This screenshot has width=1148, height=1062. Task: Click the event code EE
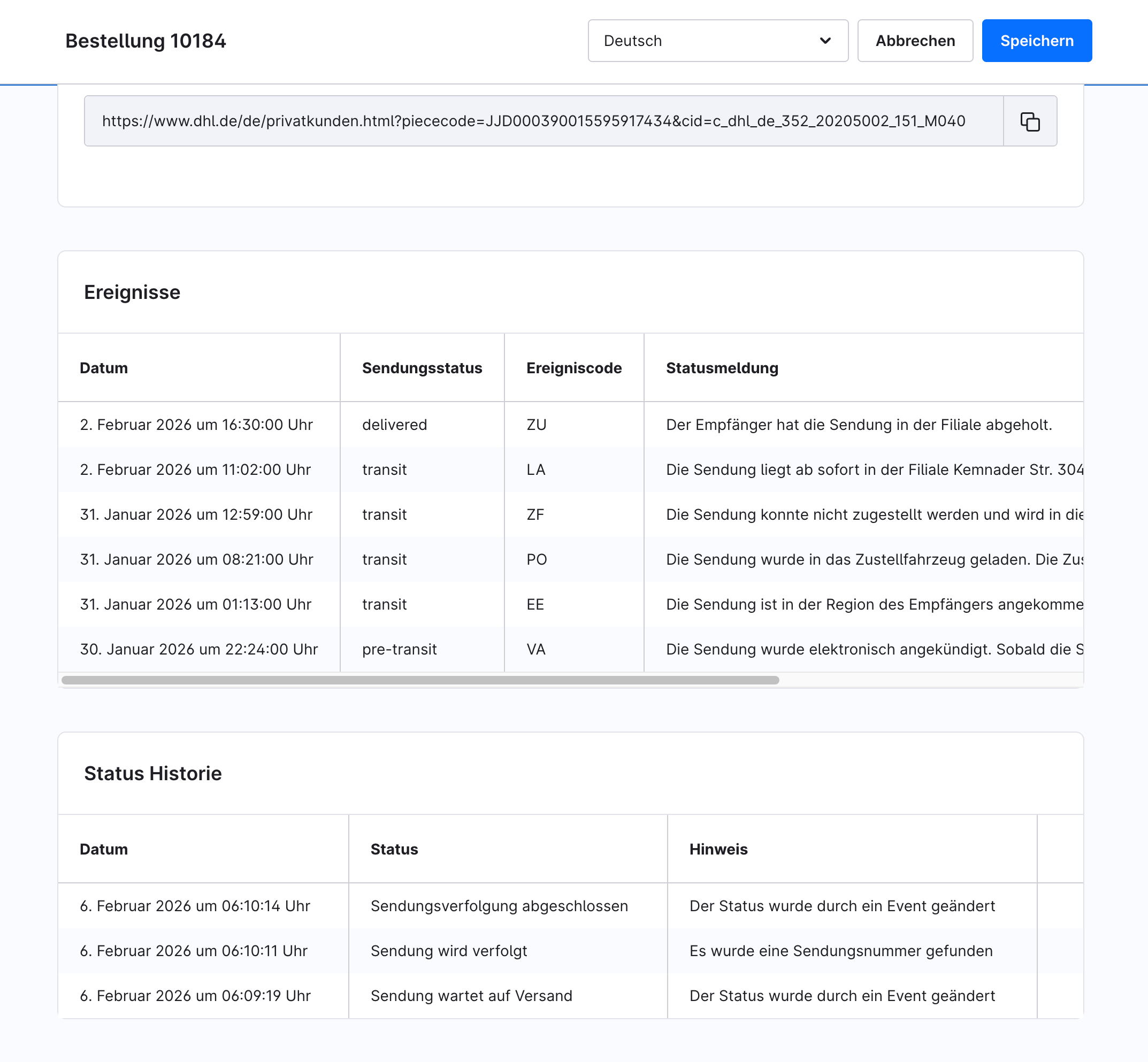click(x=535, y=604)
